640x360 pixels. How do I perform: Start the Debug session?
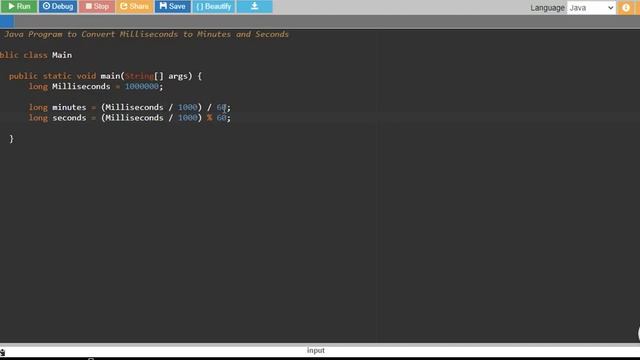[58, 7]
